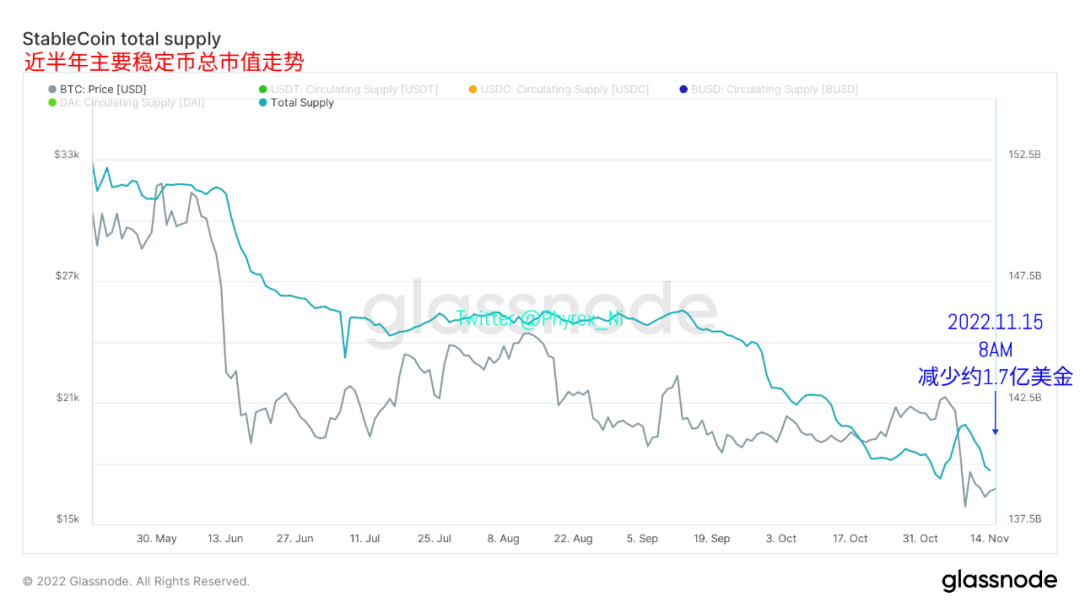Click the orange USDC legend dot

click(x=472, y=90)
